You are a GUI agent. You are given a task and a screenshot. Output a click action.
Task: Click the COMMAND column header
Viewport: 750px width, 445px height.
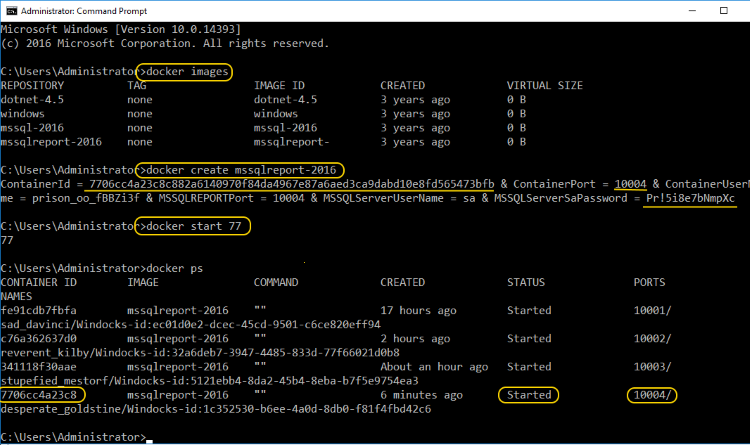[x=276, y=282]
